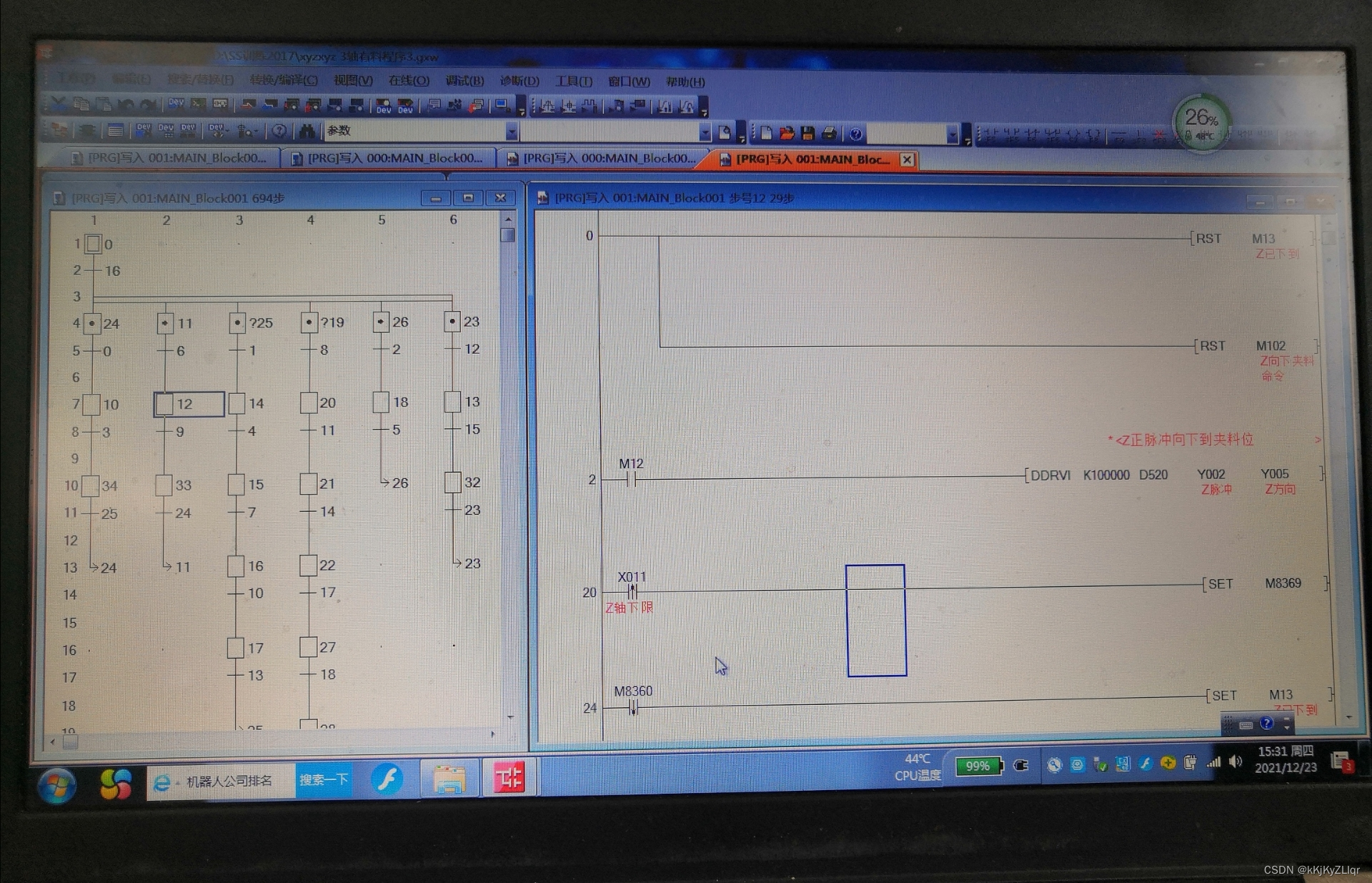1372x883 pixels.
Task: Click the binoculars Find device icon
Action: pyautogui.click(x=307, y=131)
